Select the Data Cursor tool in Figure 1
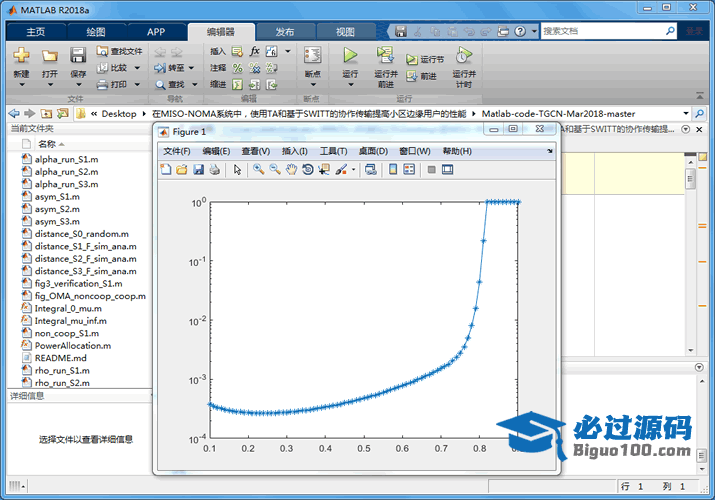Screen dimensions: 715x500 (324, 170)
